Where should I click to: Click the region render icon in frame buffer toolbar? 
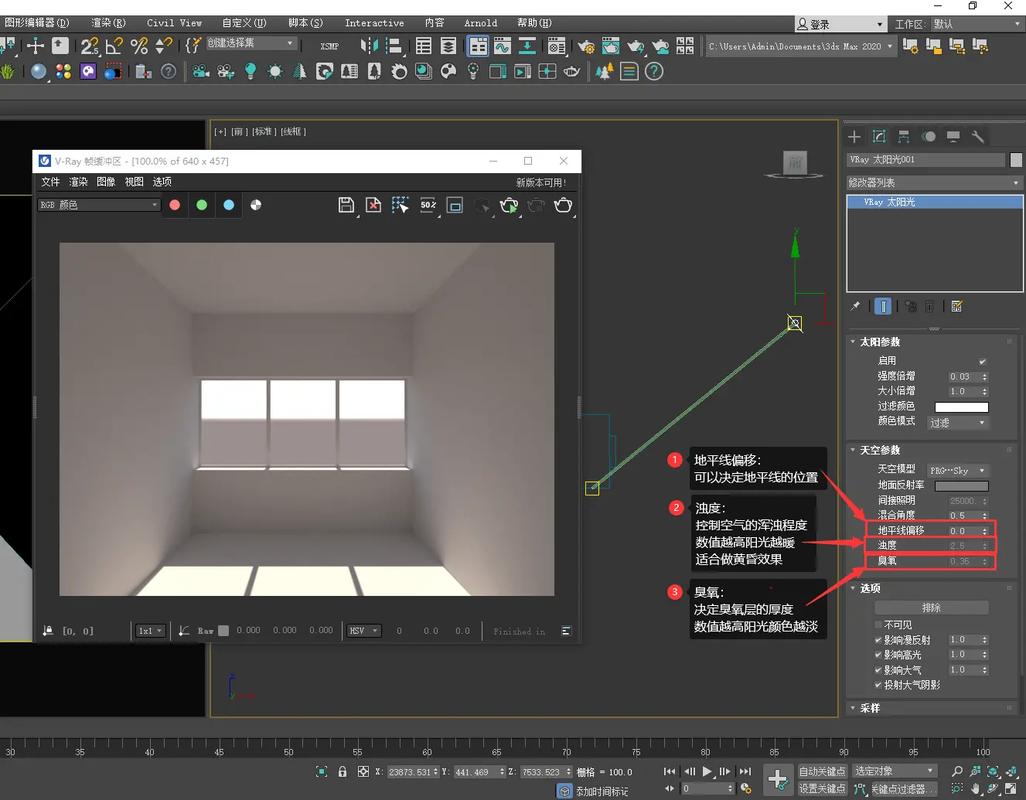(x=454, y=205)
